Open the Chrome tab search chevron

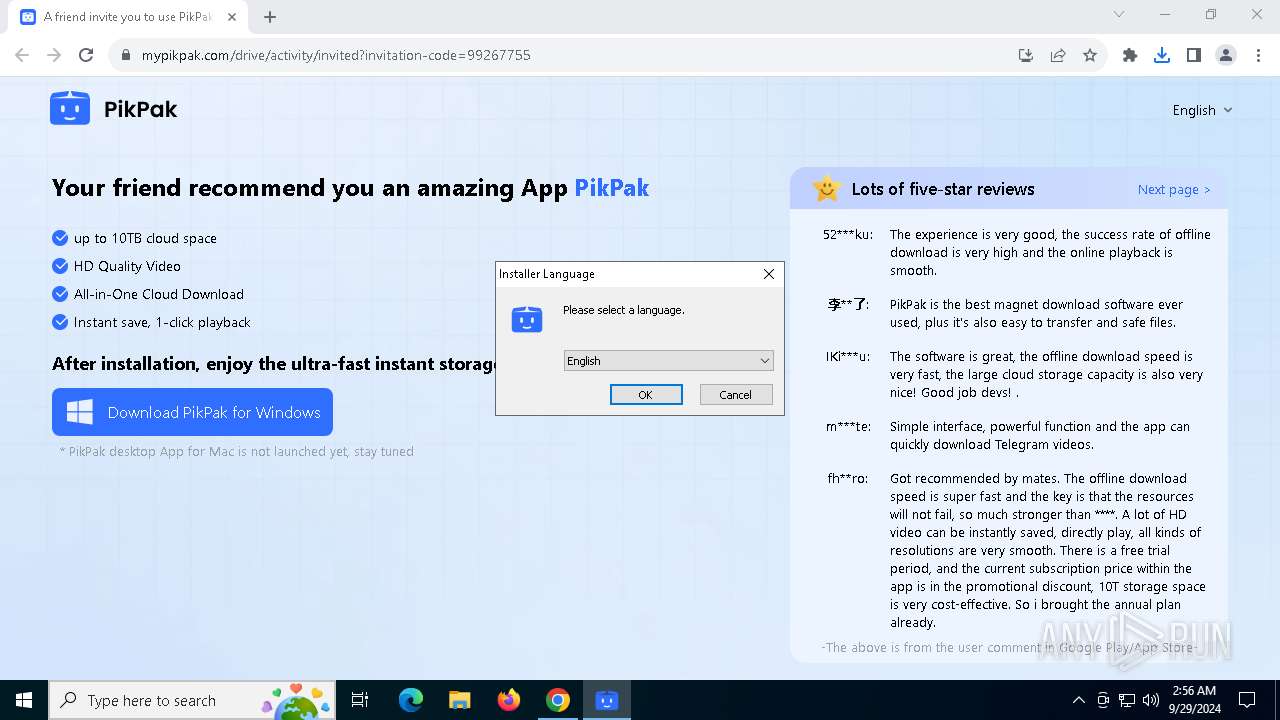[1119, 15]
